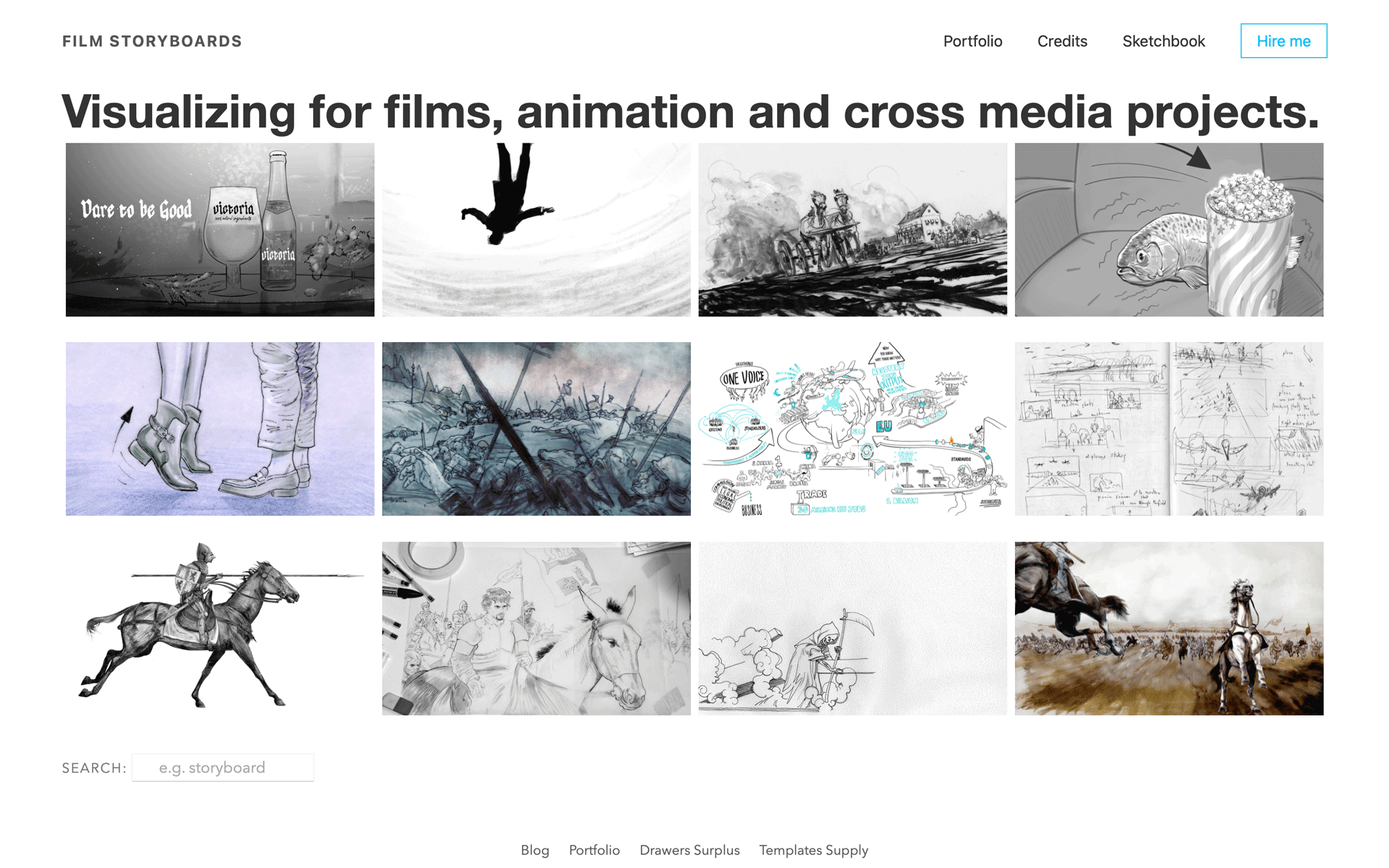This screenshot has width=1389, height=868.
Task: Open the jousting knight on horse drawing
Action: click(x=220, y=629)
